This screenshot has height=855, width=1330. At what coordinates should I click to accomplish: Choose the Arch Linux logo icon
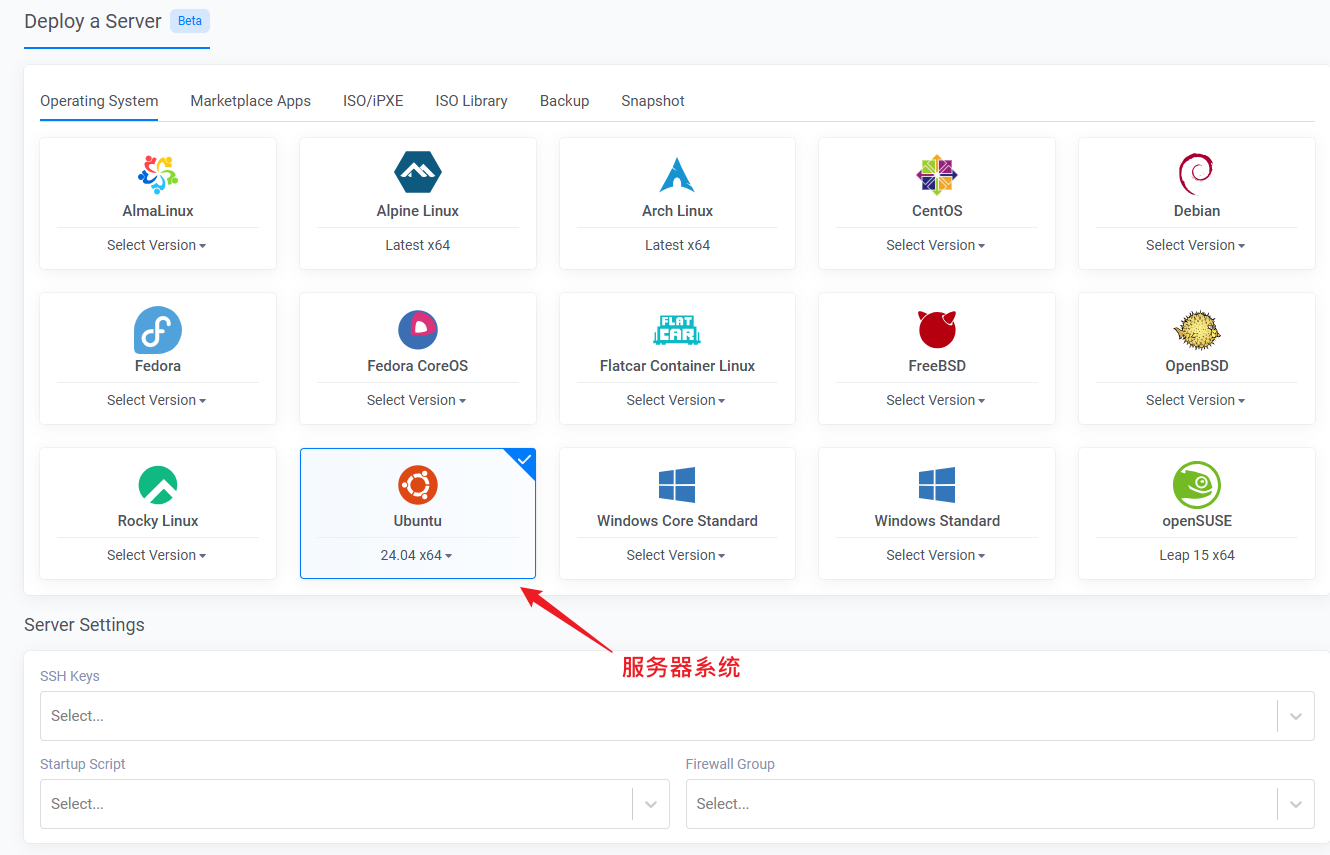click(x=677, y=174)
